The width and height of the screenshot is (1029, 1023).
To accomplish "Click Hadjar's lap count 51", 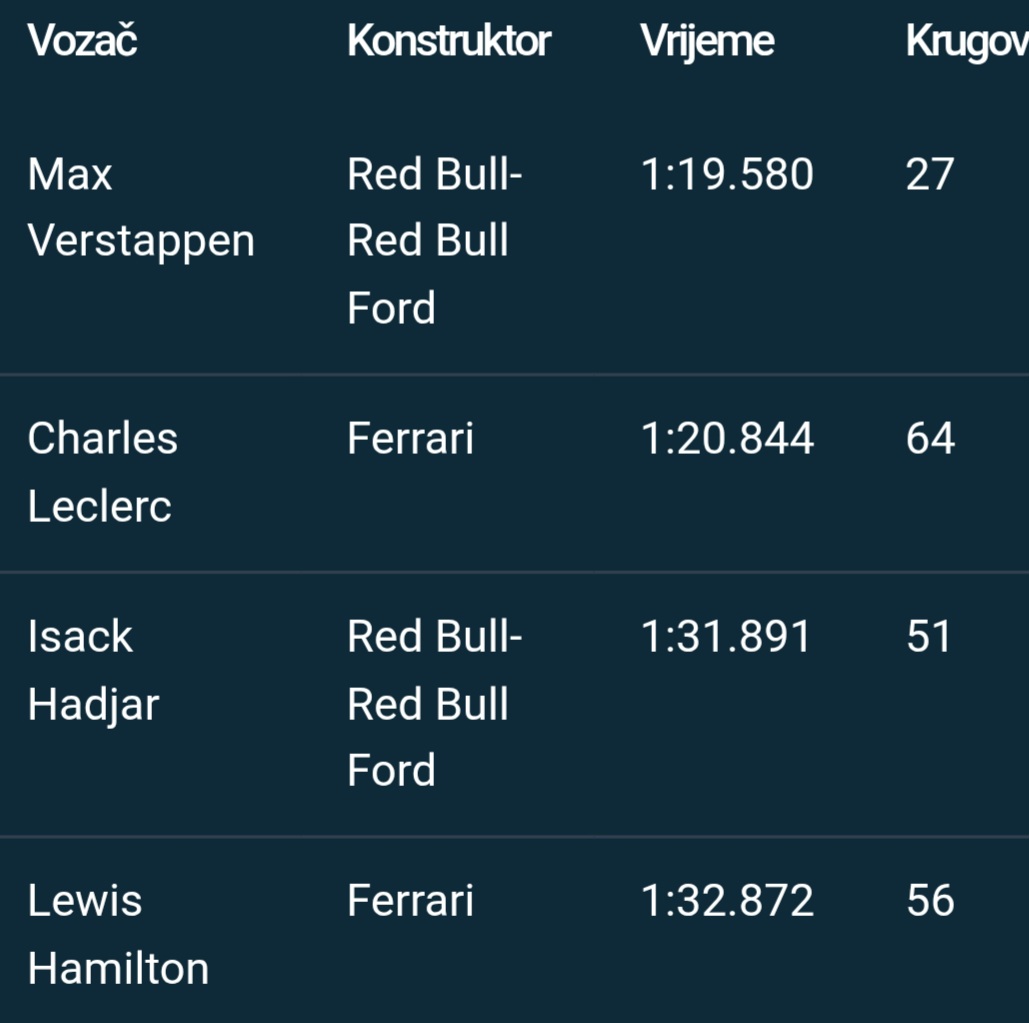I will (x=929, y=637).
